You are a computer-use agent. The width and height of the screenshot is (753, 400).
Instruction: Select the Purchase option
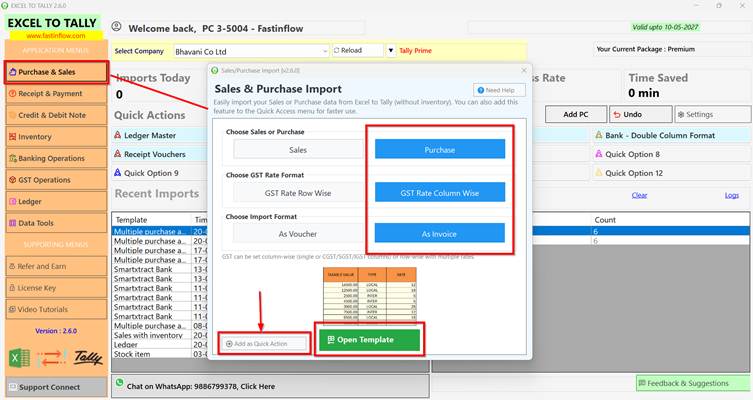(x=439, y=149)
